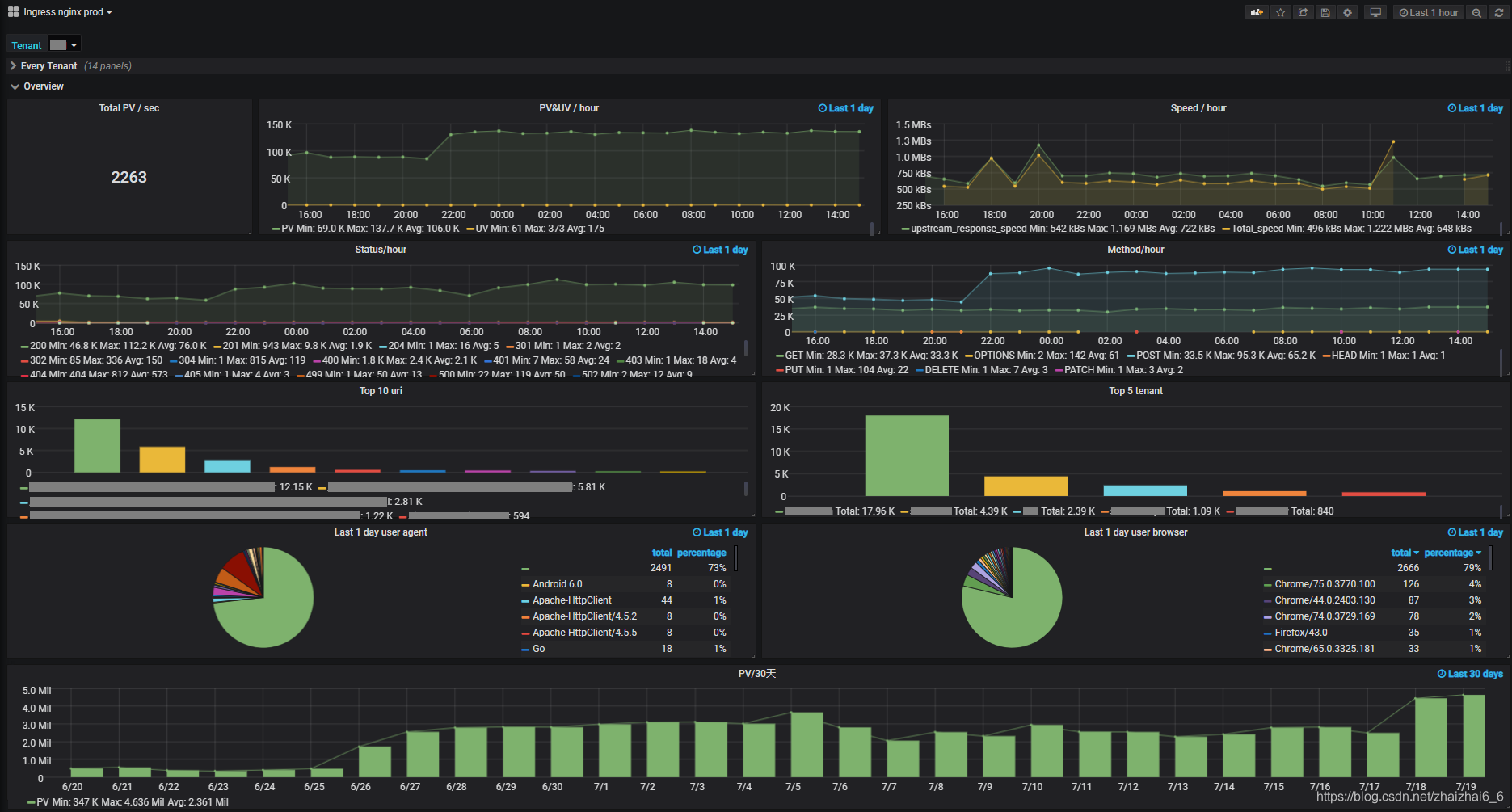Viewport: 1512px width, 812px height.
Task: Expand the Every Tenant row
Action: pos(48,66)
